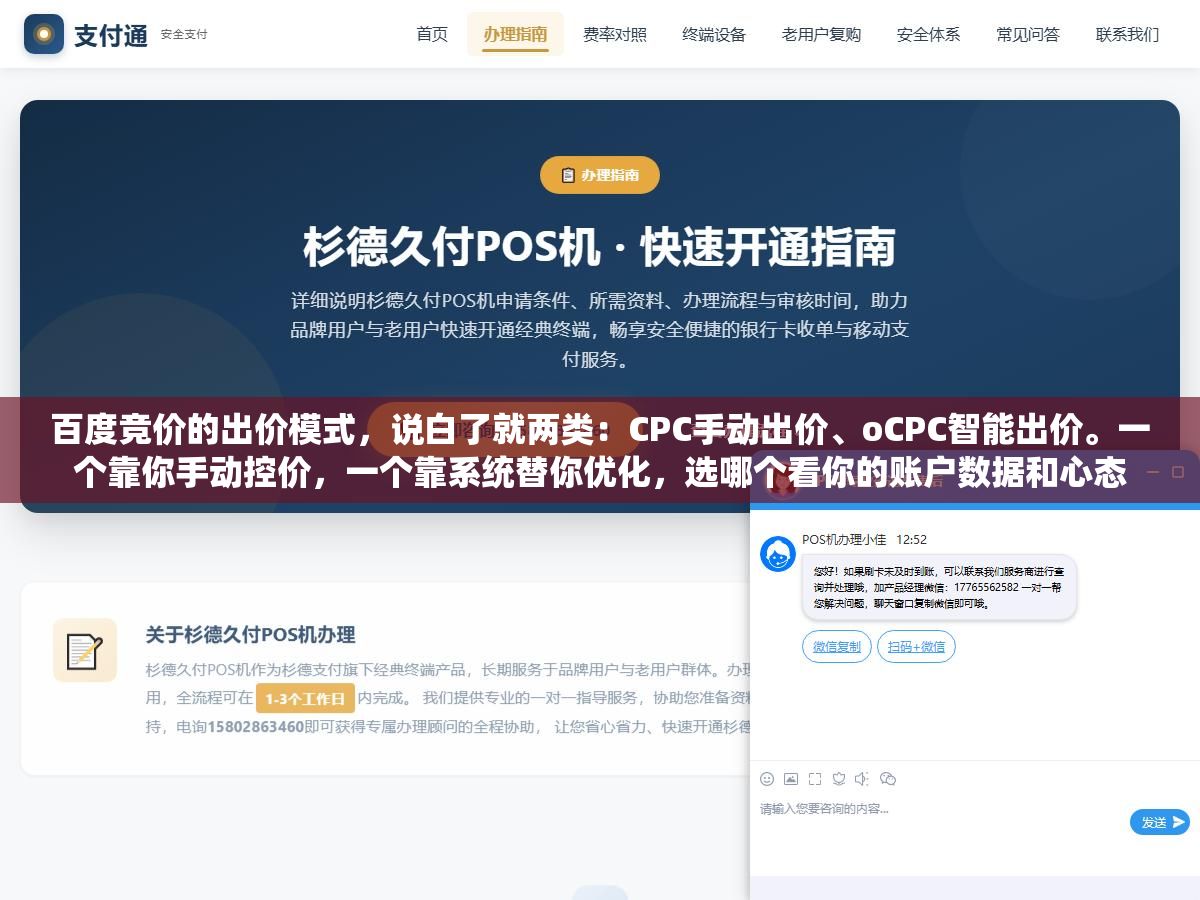The height and width of the screenshot is (900, 1200).
Task: Click the rating flower icon in chat
Action: [x=839, y=779]
